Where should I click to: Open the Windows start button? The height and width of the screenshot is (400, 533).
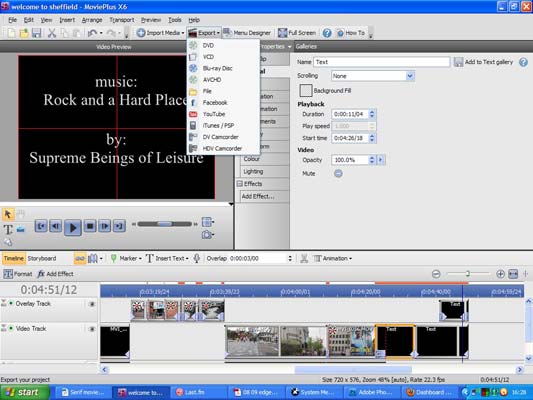tap(24, 392)
